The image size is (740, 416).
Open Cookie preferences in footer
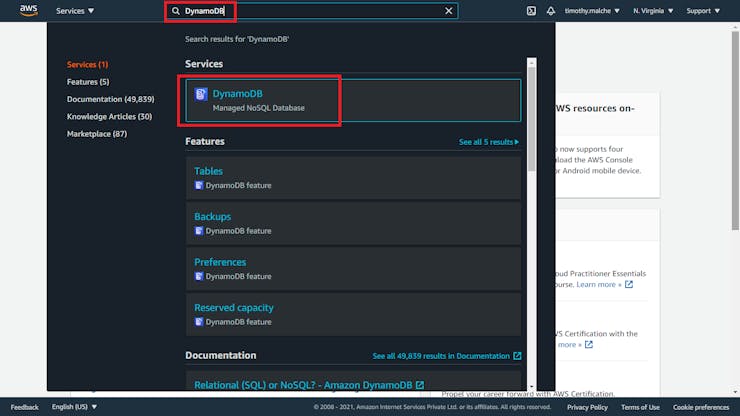701,408
